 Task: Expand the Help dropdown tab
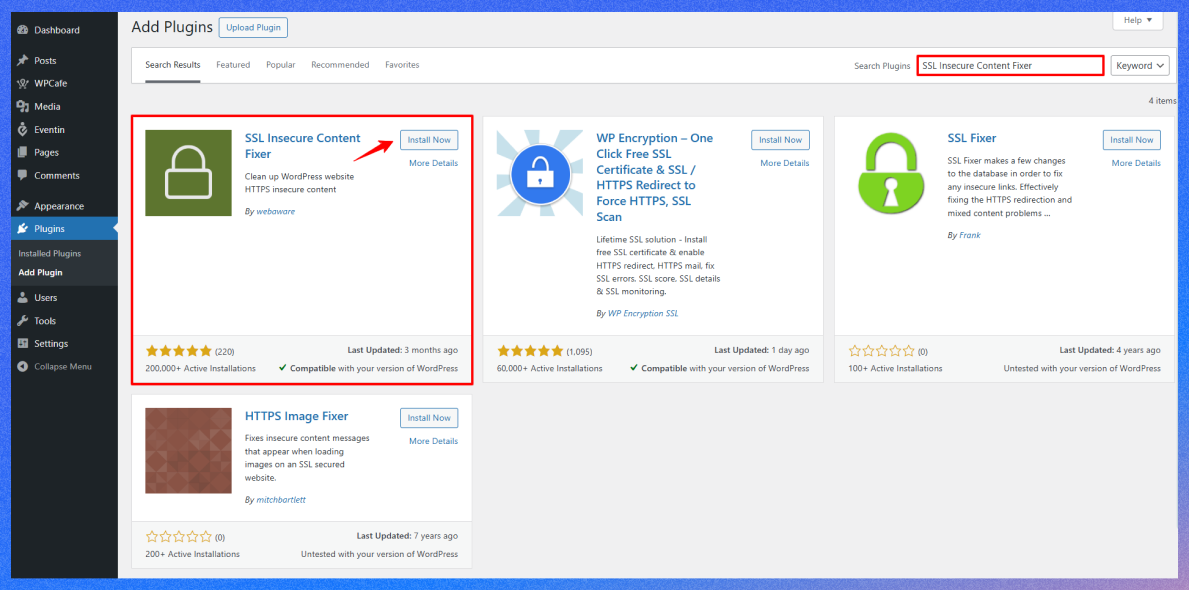[x=1137, y=20]
